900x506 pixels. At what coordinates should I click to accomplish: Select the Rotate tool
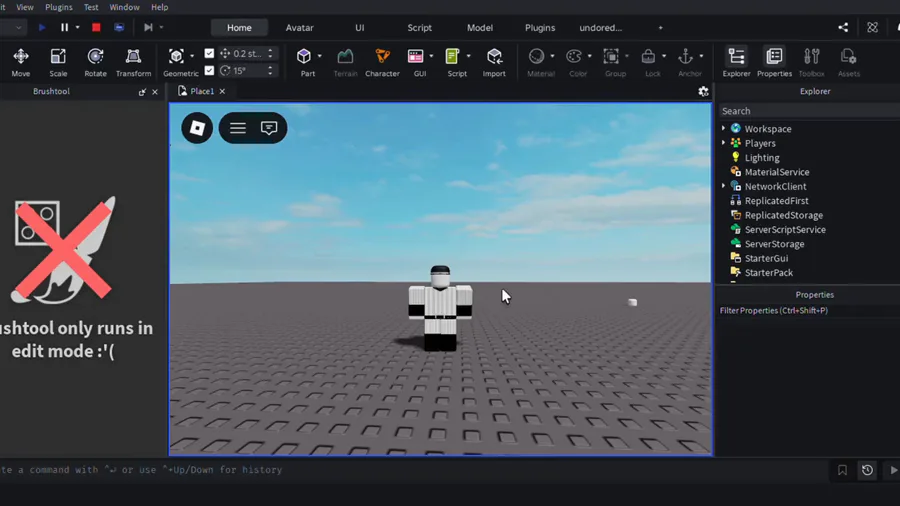pyautogui.click(x=95, y=62)
